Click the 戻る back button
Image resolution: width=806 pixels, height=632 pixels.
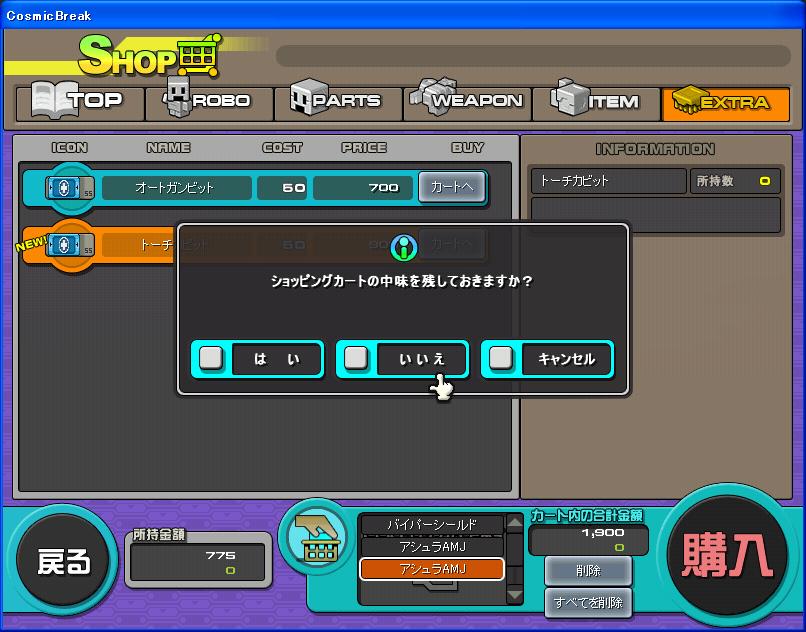(62, 561)
